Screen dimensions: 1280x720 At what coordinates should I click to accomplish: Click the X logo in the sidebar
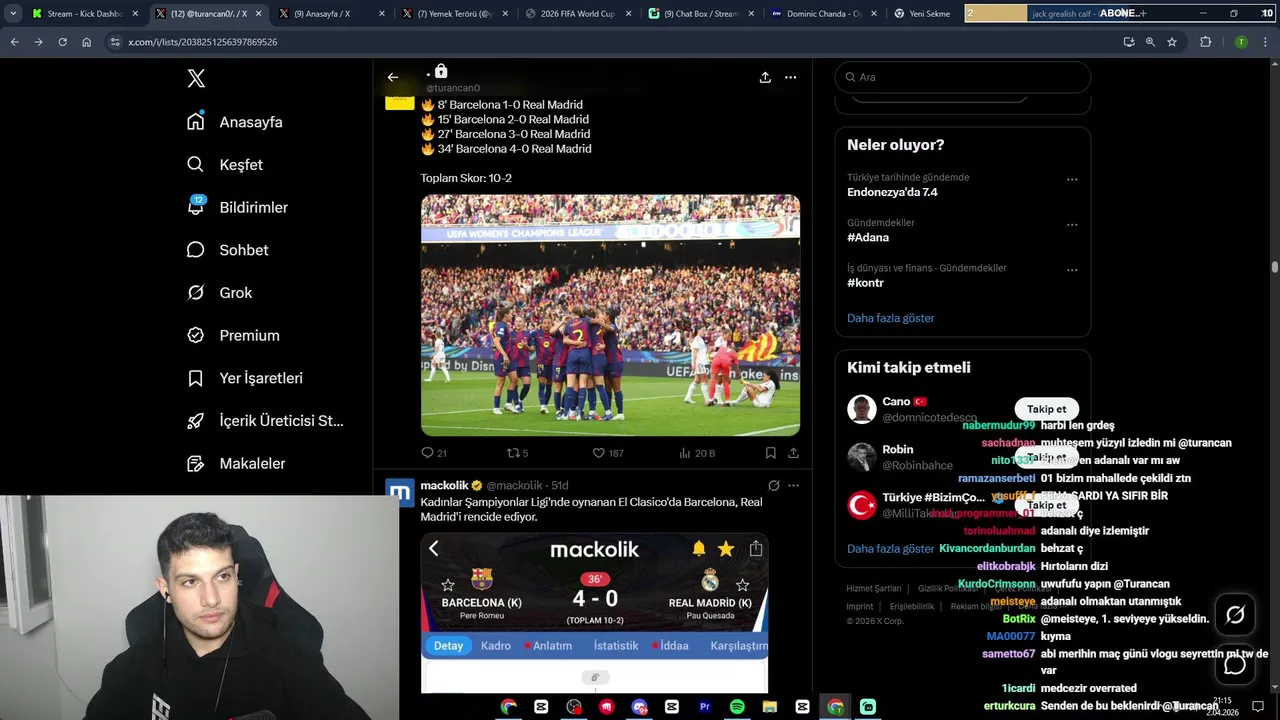[x=196, y=79]
